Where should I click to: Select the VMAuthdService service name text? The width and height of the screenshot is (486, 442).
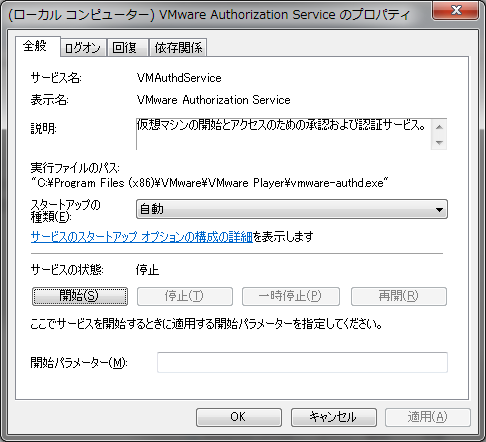point(179,78)
